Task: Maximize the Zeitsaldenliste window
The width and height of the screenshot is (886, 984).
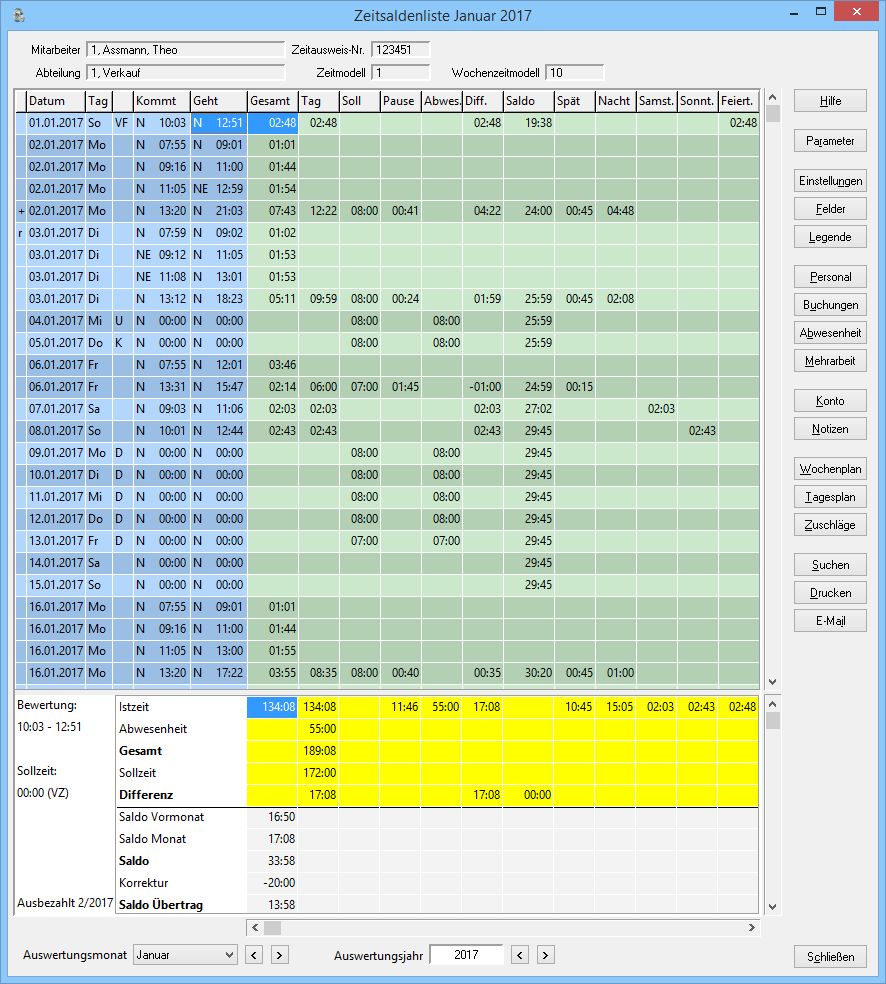Action: click(x=820, y=11)
